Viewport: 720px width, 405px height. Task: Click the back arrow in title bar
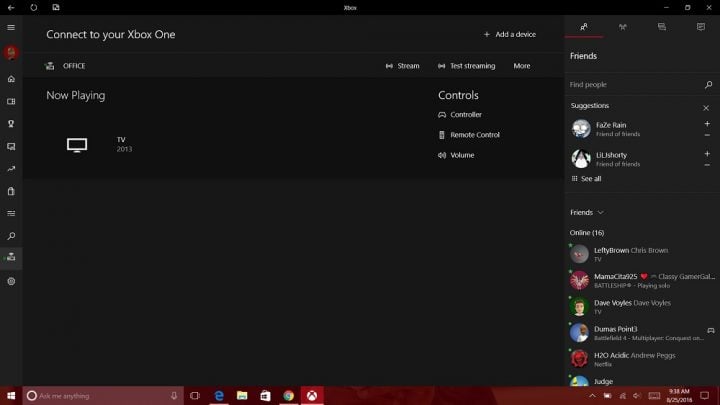tap(11, 7)
